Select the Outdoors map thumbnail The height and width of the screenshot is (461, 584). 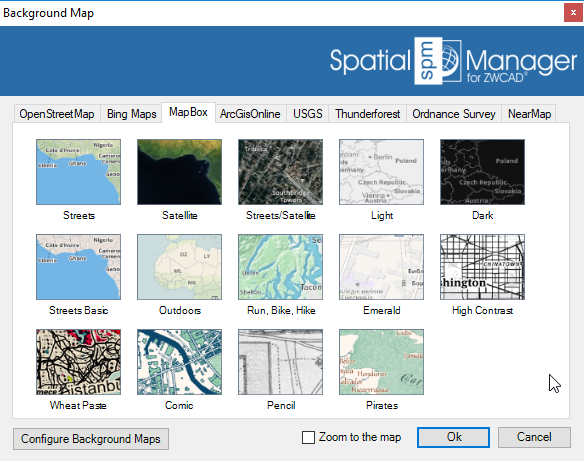(179, 267)
